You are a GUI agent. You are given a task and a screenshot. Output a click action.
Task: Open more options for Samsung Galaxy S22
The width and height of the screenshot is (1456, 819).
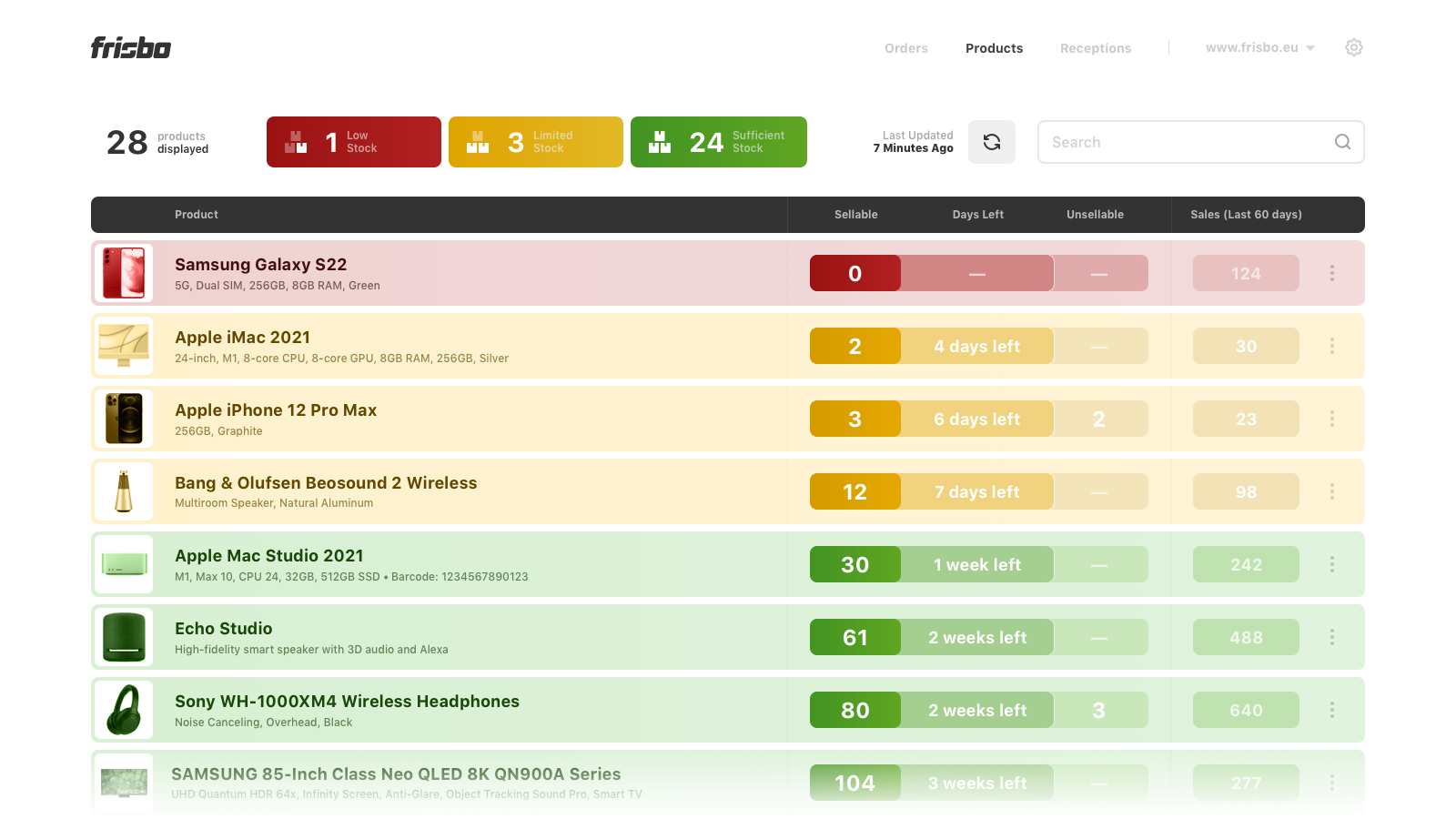pos(1332,273)
